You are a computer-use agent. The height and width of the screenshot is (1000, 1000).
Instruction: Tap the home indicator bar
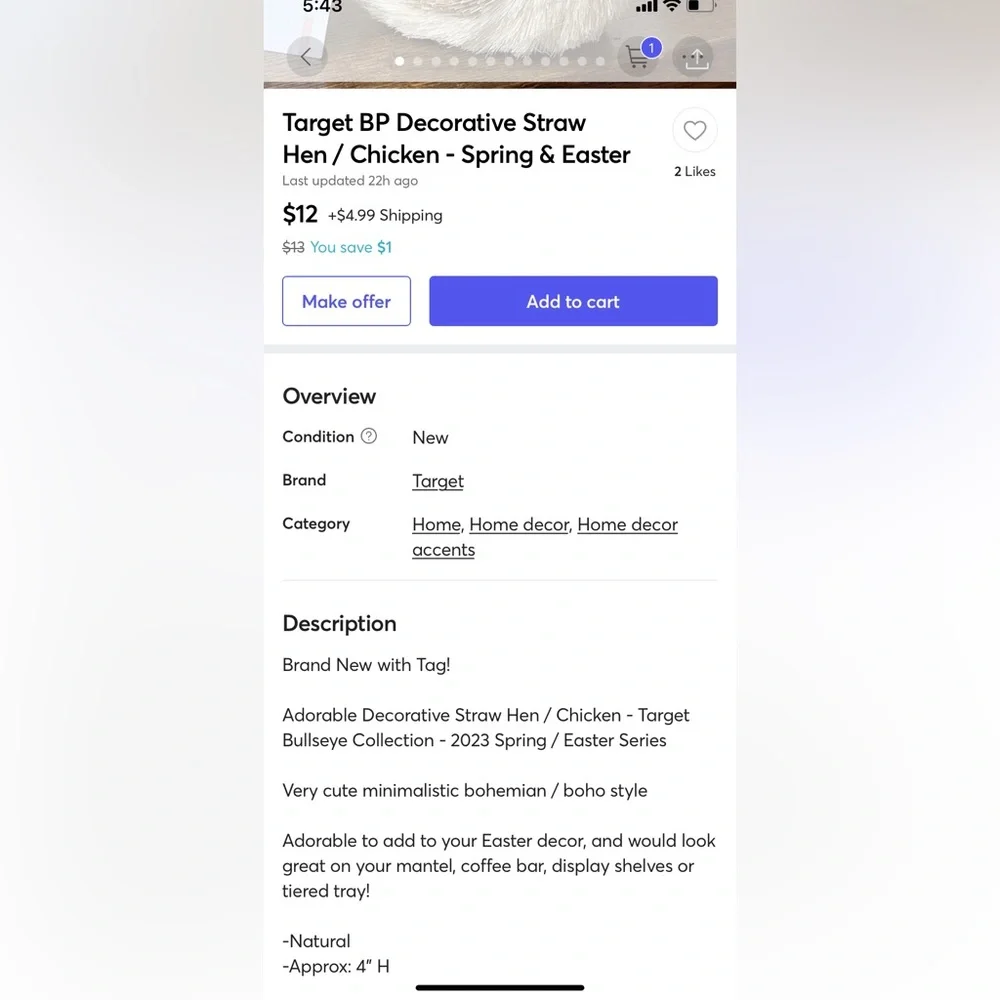click(x=500, y=987)
